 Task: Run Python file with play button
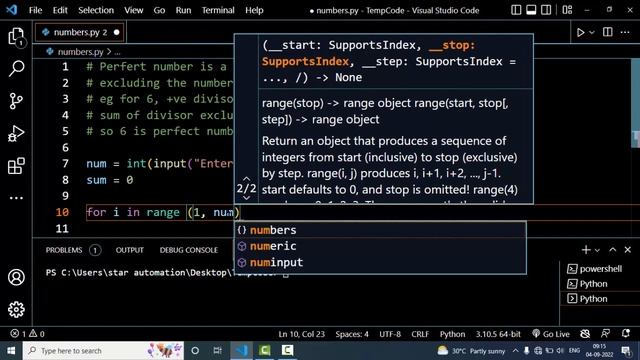[580, 32]
